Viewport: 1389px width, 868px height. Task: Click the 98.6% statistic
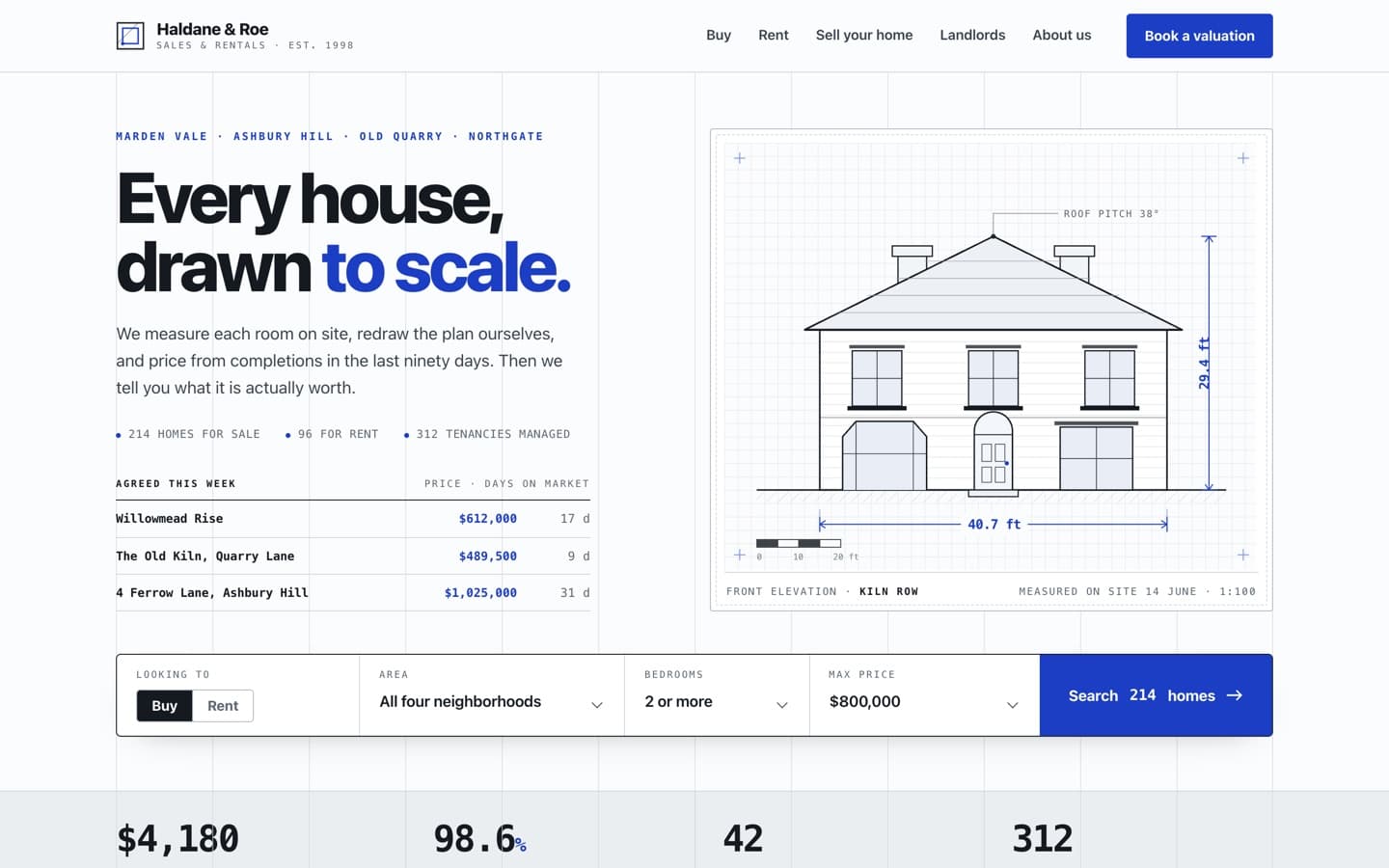(x=480, y=839)
